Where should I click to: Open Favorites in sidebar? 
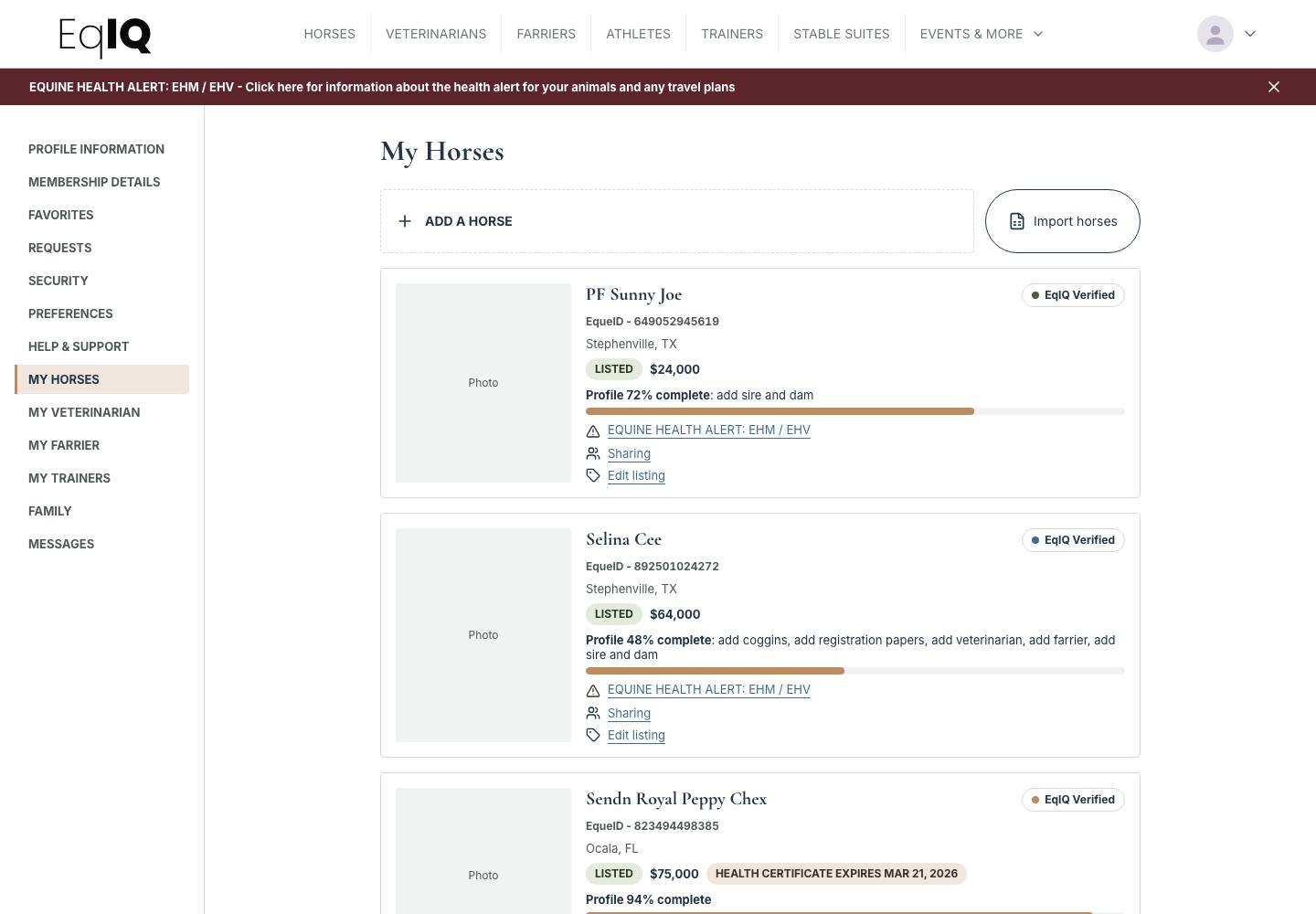point(60,215)
